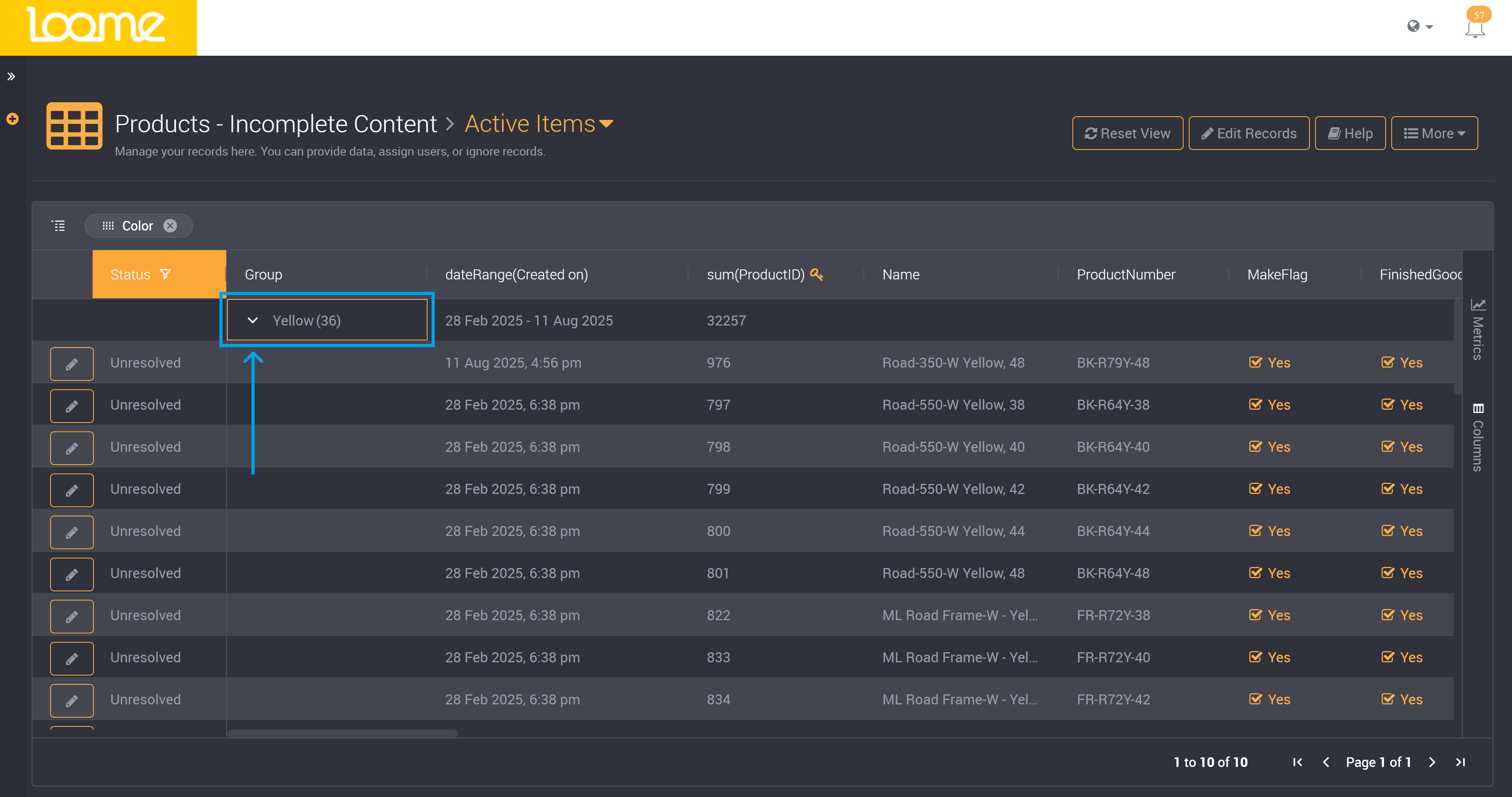Sort by Group column header

point(263,275)
